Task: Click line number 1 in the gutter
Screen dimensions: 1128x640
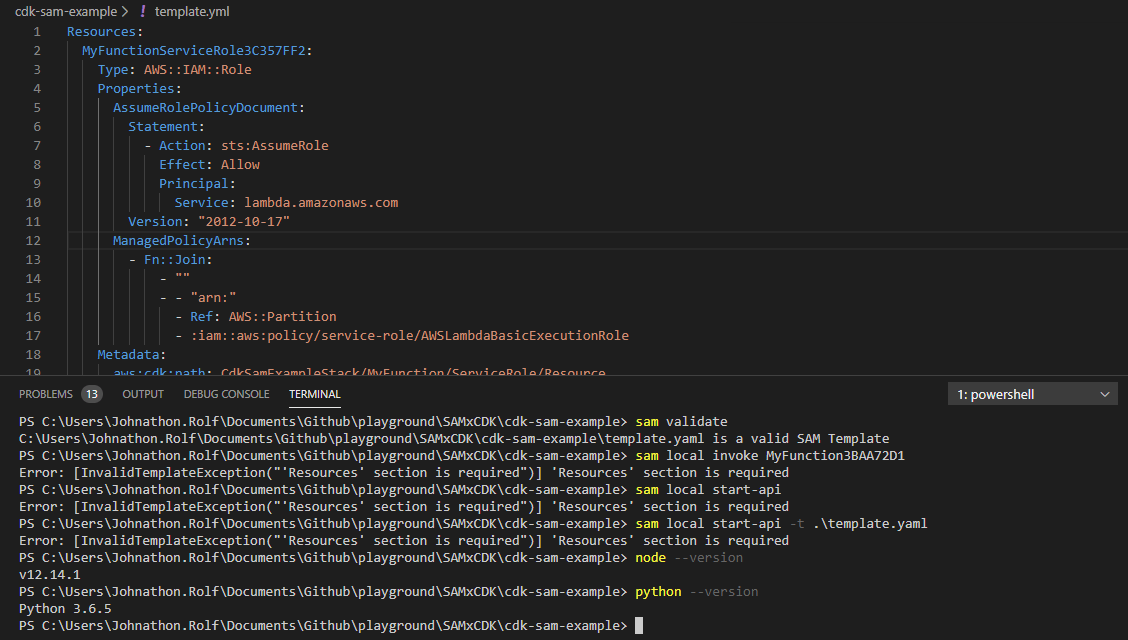Action: coord(37,32)
